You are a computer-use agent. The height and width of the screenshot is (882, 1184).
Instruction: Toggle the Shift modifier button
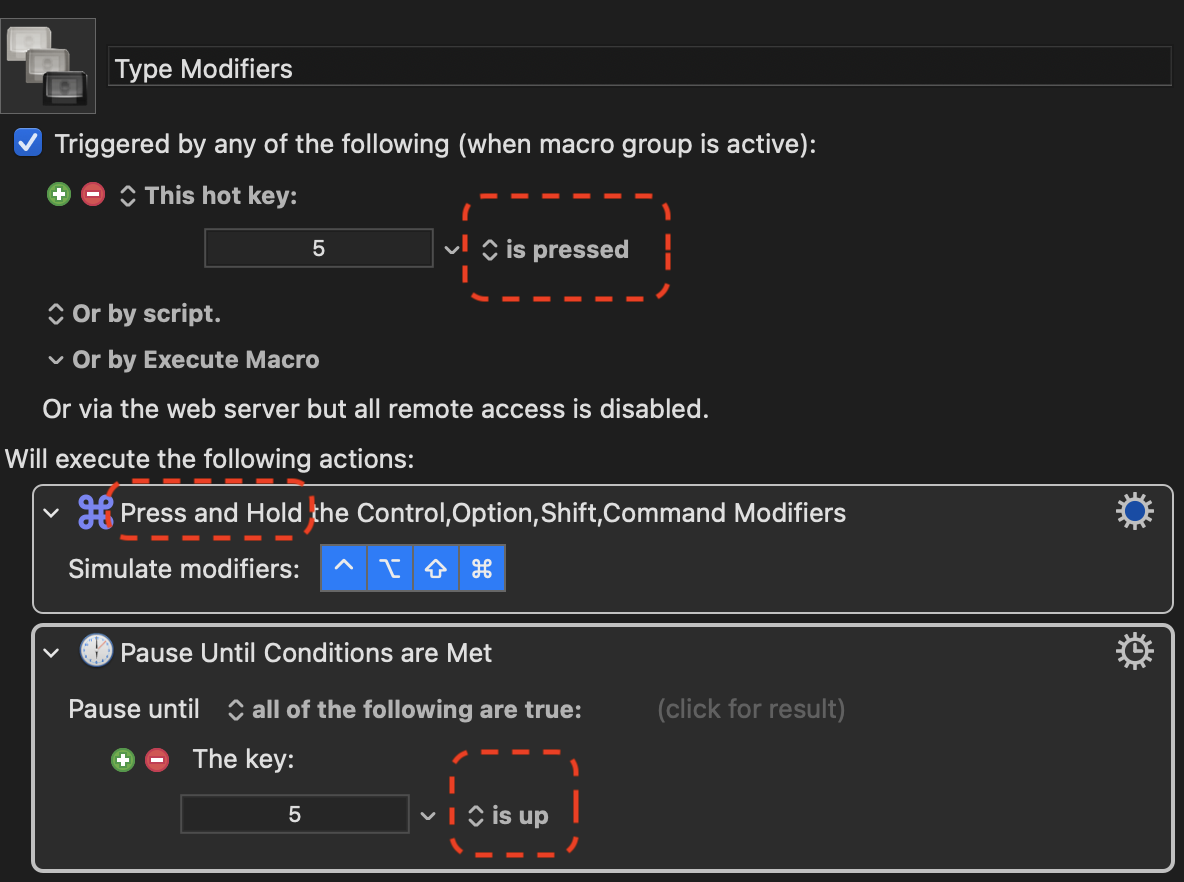click(436, 568)
